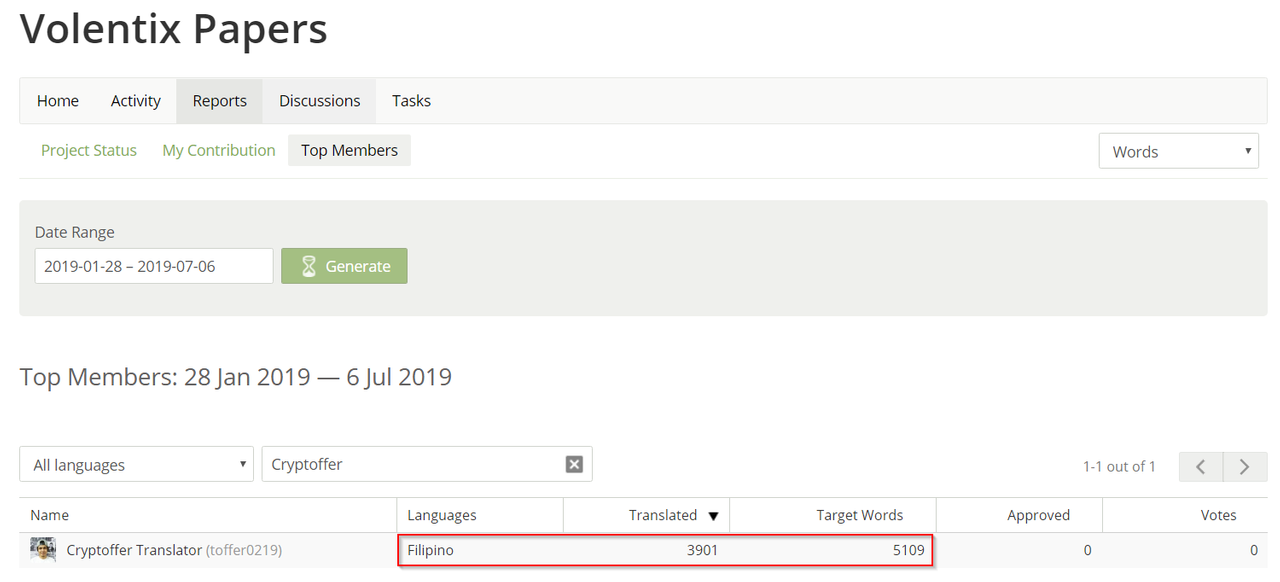Open Cryptoffer Translator profile link
1280x582 pixels.
[x=134, y=550]
